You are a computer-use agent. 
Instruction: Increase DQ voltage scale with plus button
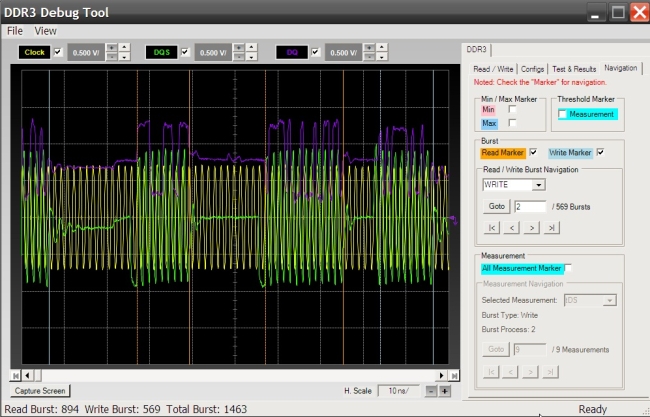369,48
